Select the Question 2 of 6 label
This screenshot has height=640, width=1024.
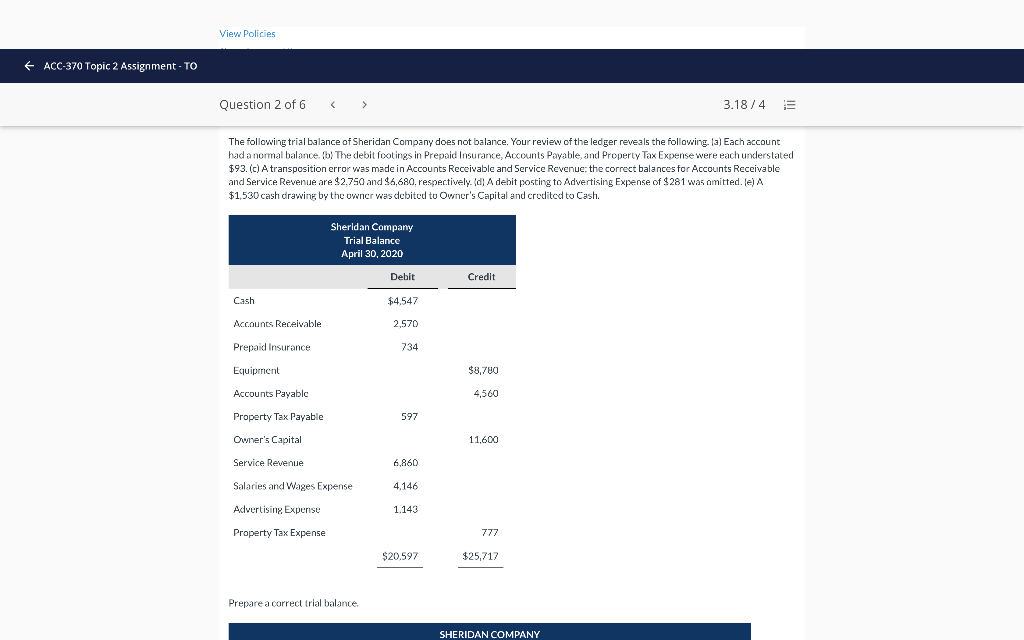pyautogui.click(x=263, y=104)
